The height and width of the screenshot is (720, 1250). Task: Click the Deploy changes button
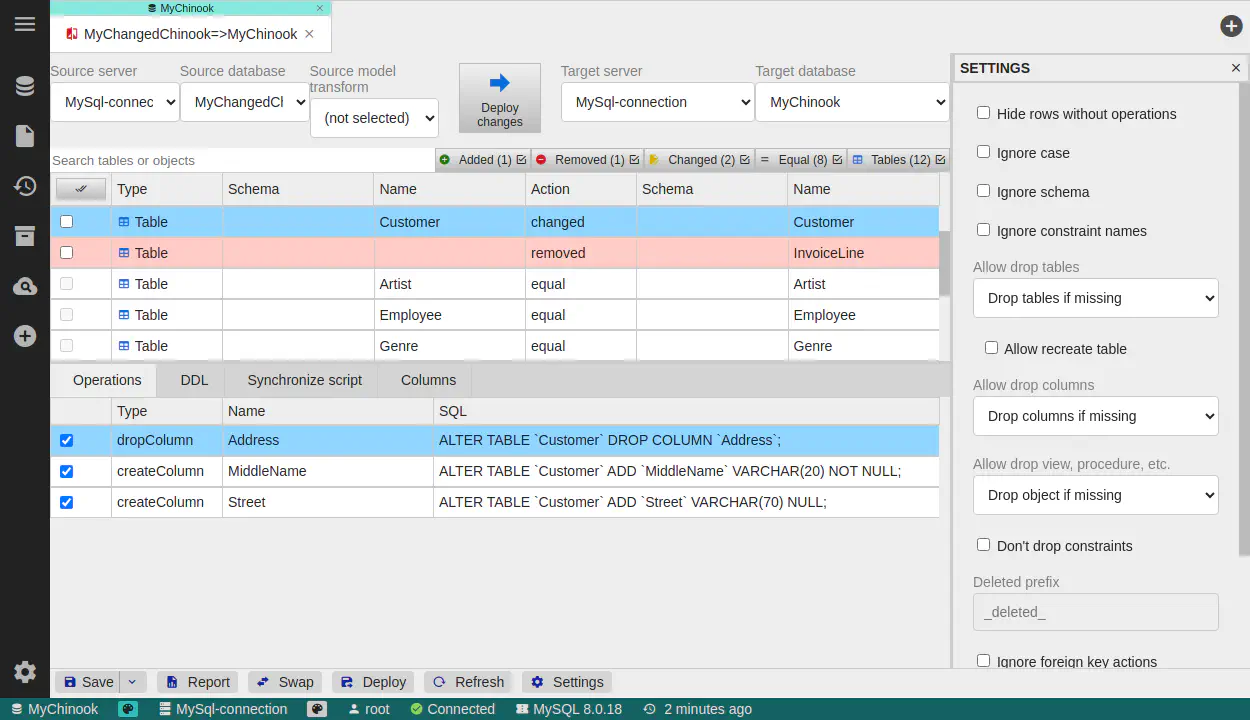[499, 98]
